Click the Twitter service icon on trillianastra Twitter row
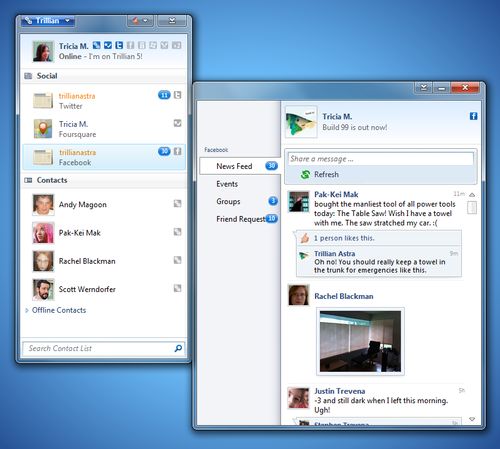 [x=178, y=95]
